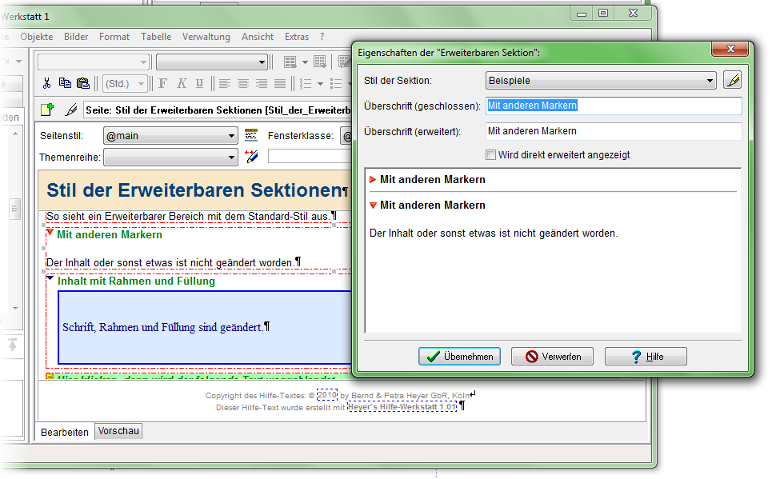Click the Verwerfen button

click(x=552, y=356)
